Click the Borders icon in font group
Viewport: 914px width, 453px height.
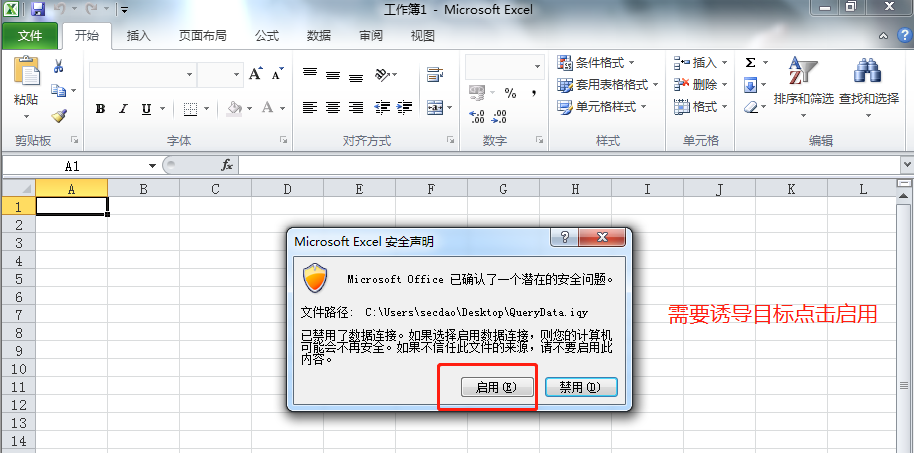pos(190,109)
